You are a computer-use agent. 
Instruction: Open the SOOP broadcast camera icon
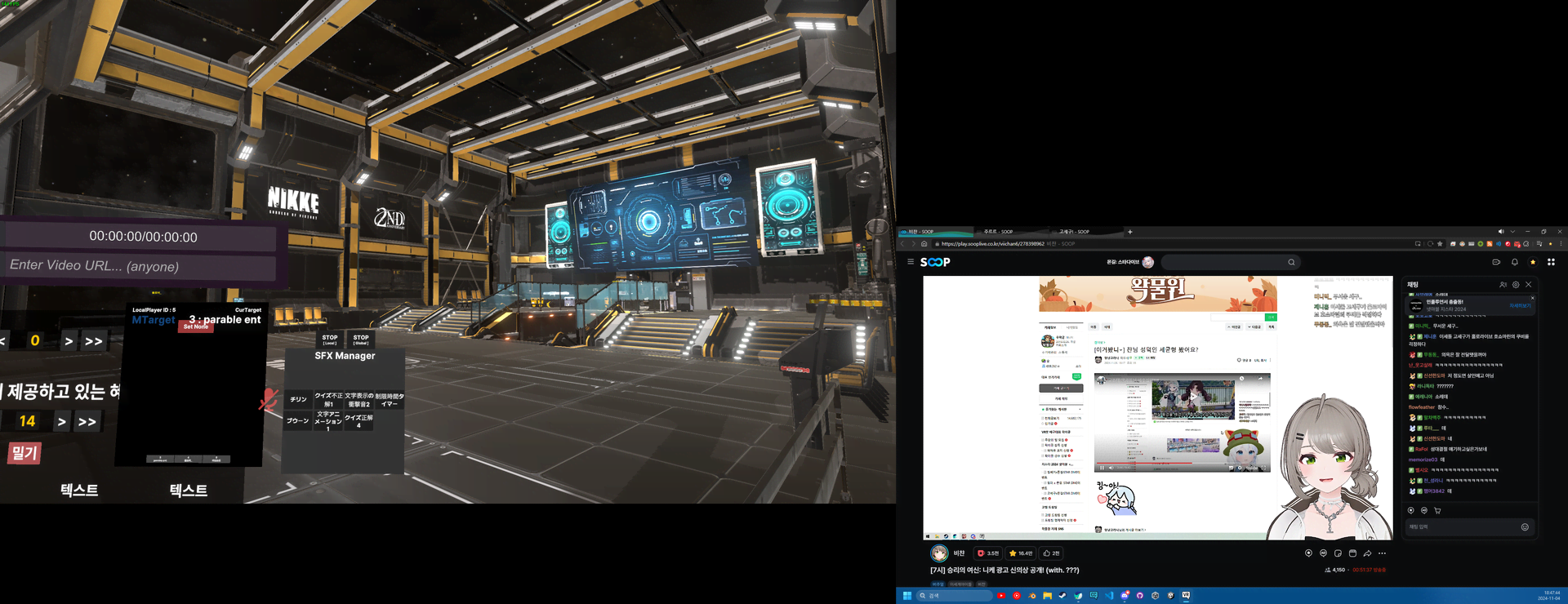tap(1496, 262)
